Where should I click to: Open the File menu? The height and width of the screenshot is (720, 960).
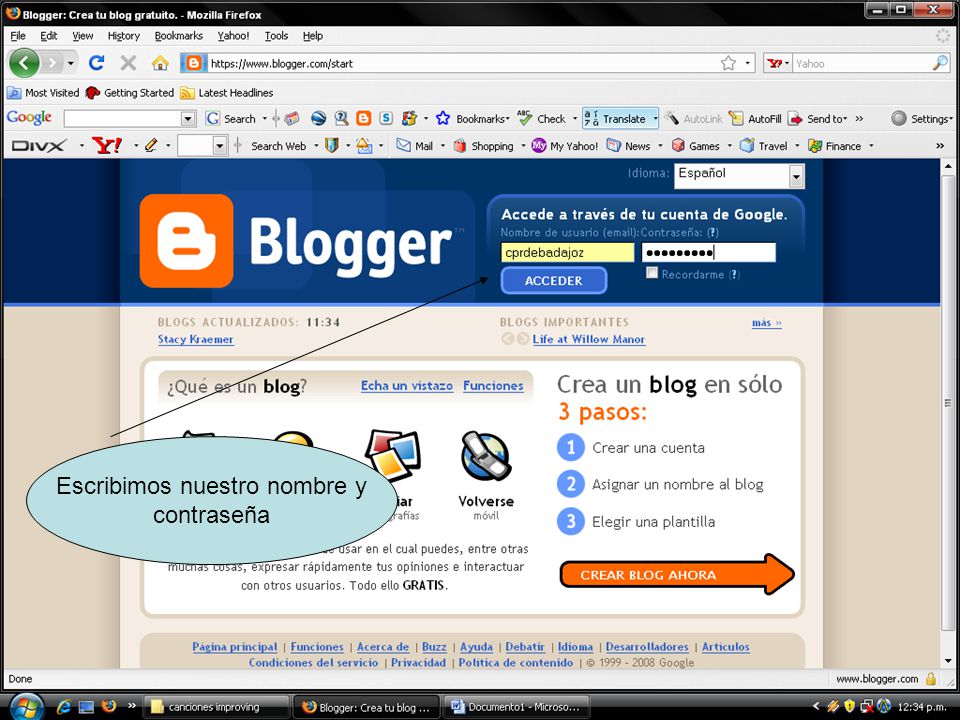(x=18, y=36)
